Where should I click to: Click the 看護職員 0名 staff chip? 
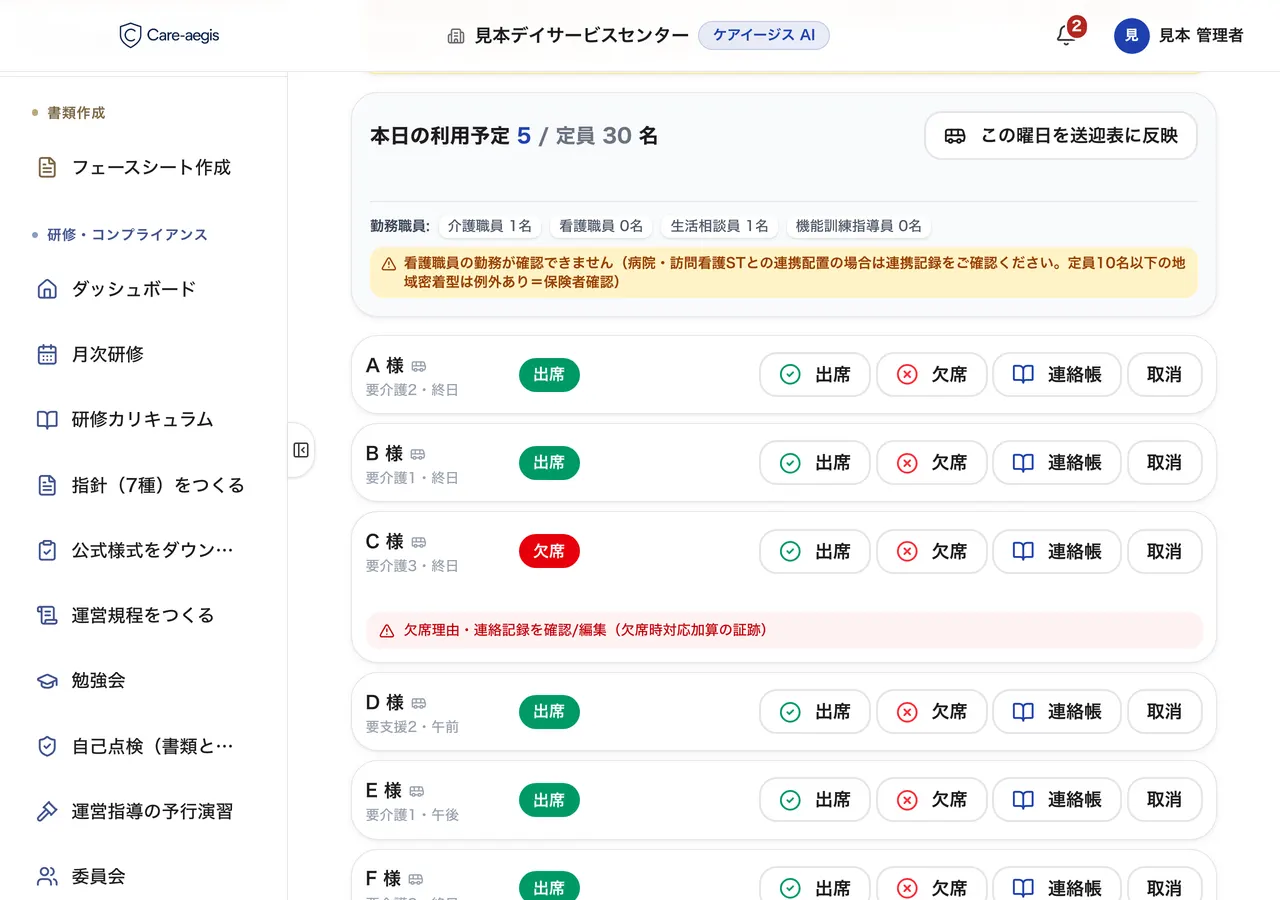point(601,226)
